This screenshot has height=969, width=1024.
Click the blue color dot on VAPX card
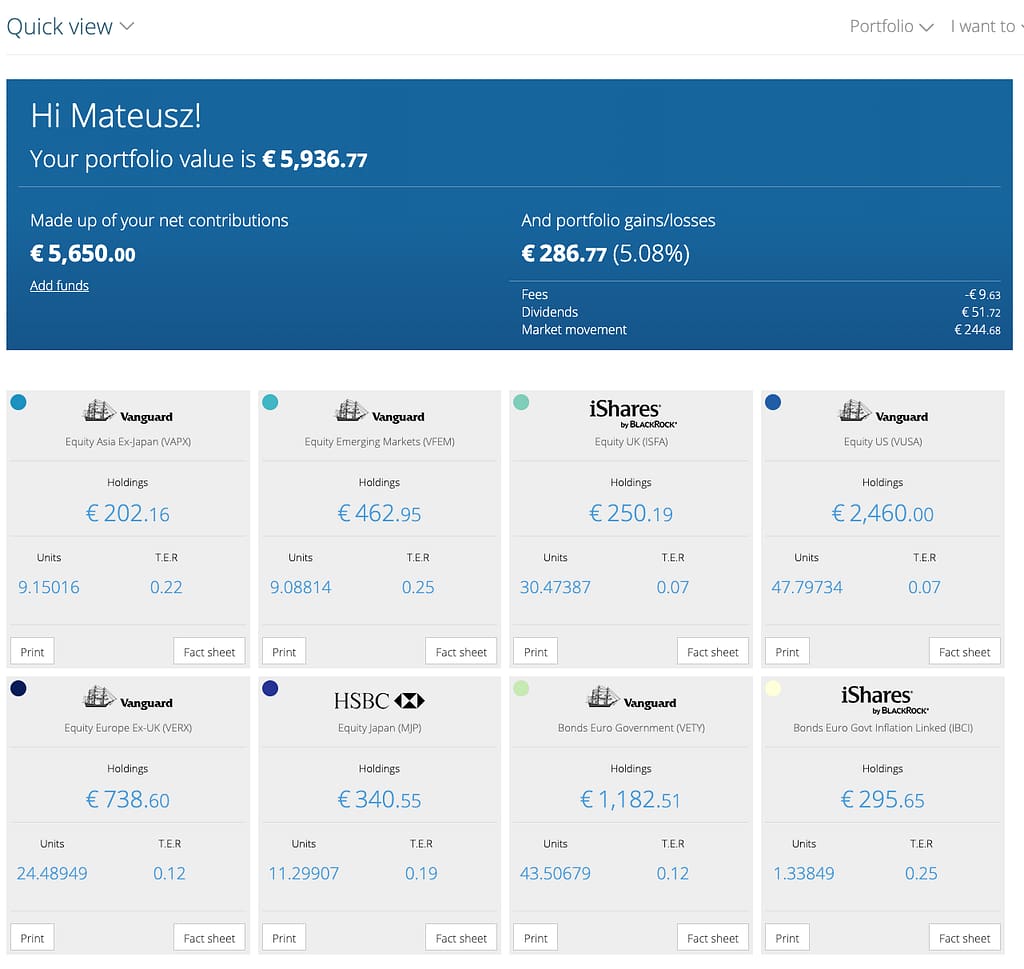coord(18,402)
